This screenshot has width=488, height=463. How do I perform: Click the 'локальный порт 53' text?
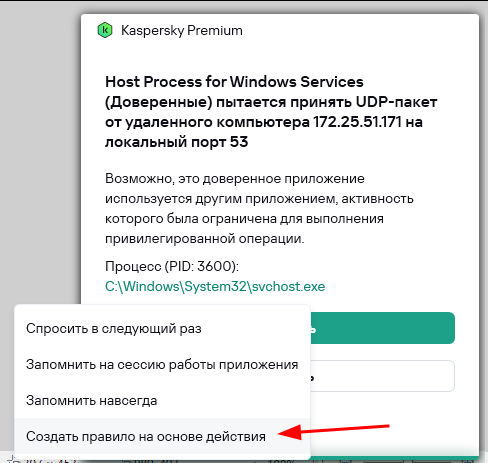click(x=177, y=142)
